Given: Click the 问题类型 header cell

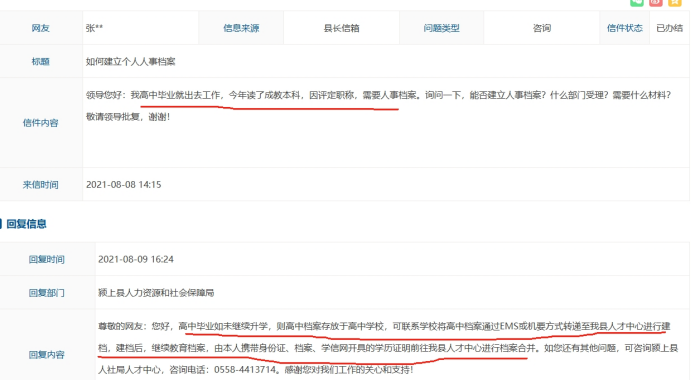Looking at the screenshot, I should [x=442, y=28].
